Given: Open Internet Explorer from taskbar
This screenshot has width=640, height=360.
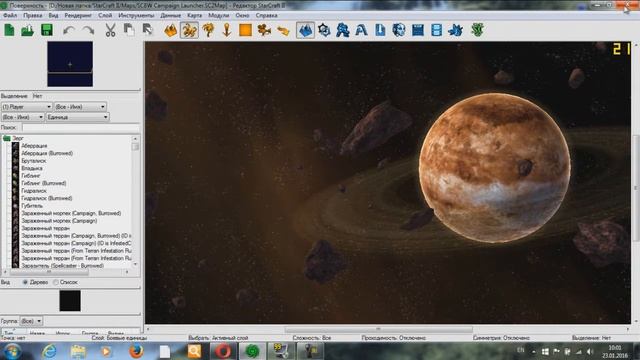Looking at the screenshot, I should pos(49,351).
